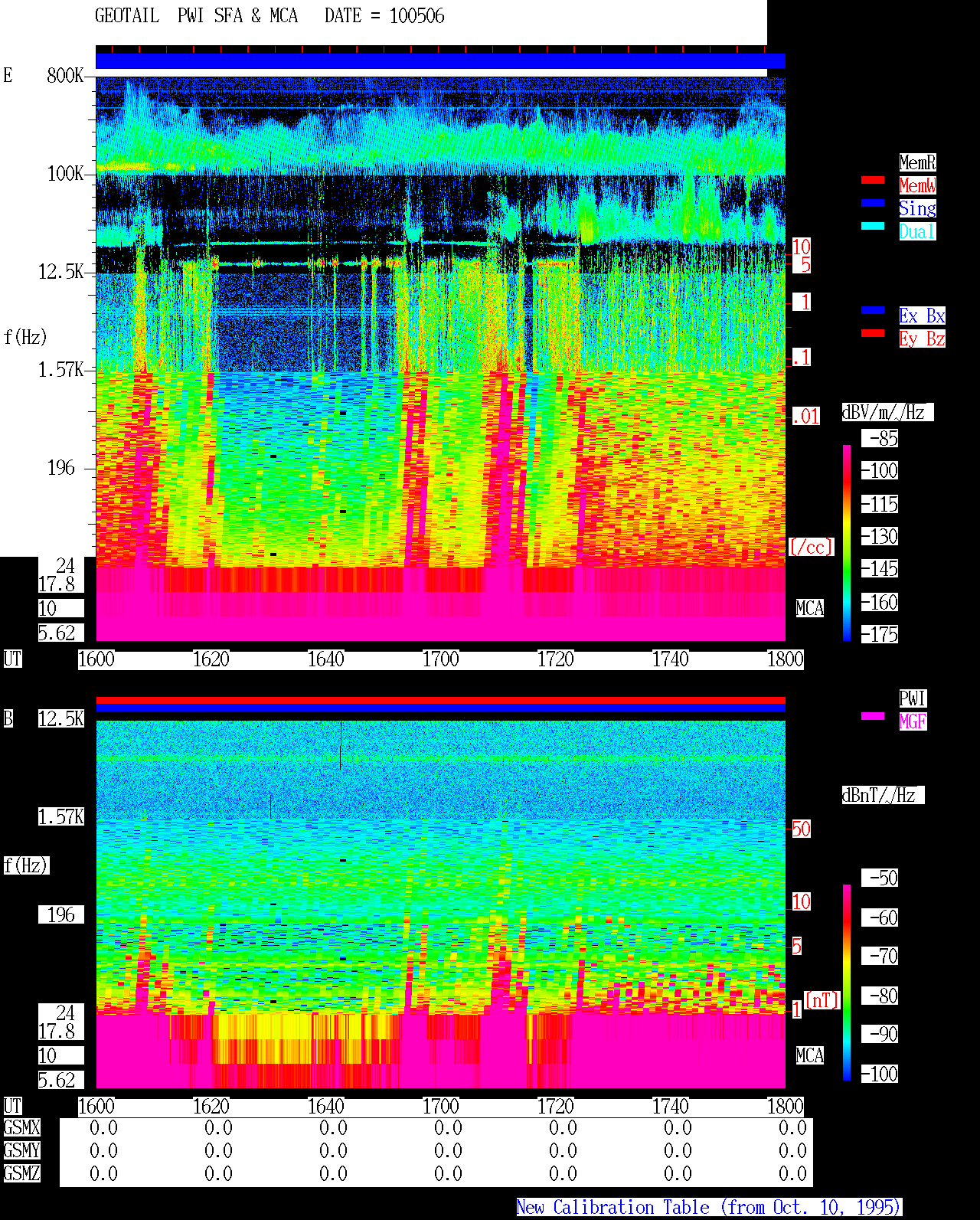Click the "[/cc]" density unit label
The image size is (980, 1220).
click(x=811, y=547)
